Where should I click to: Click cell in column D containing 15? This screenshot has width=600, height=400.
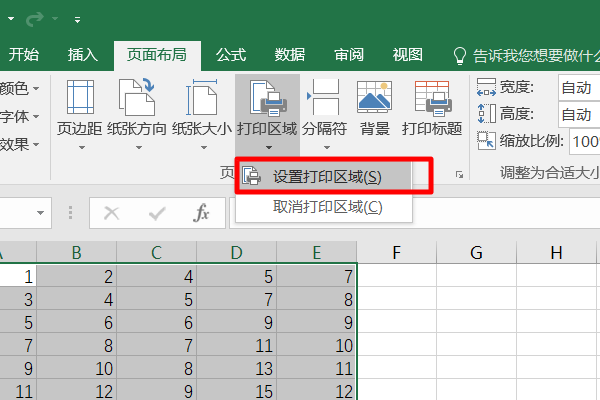click(236, 390)
